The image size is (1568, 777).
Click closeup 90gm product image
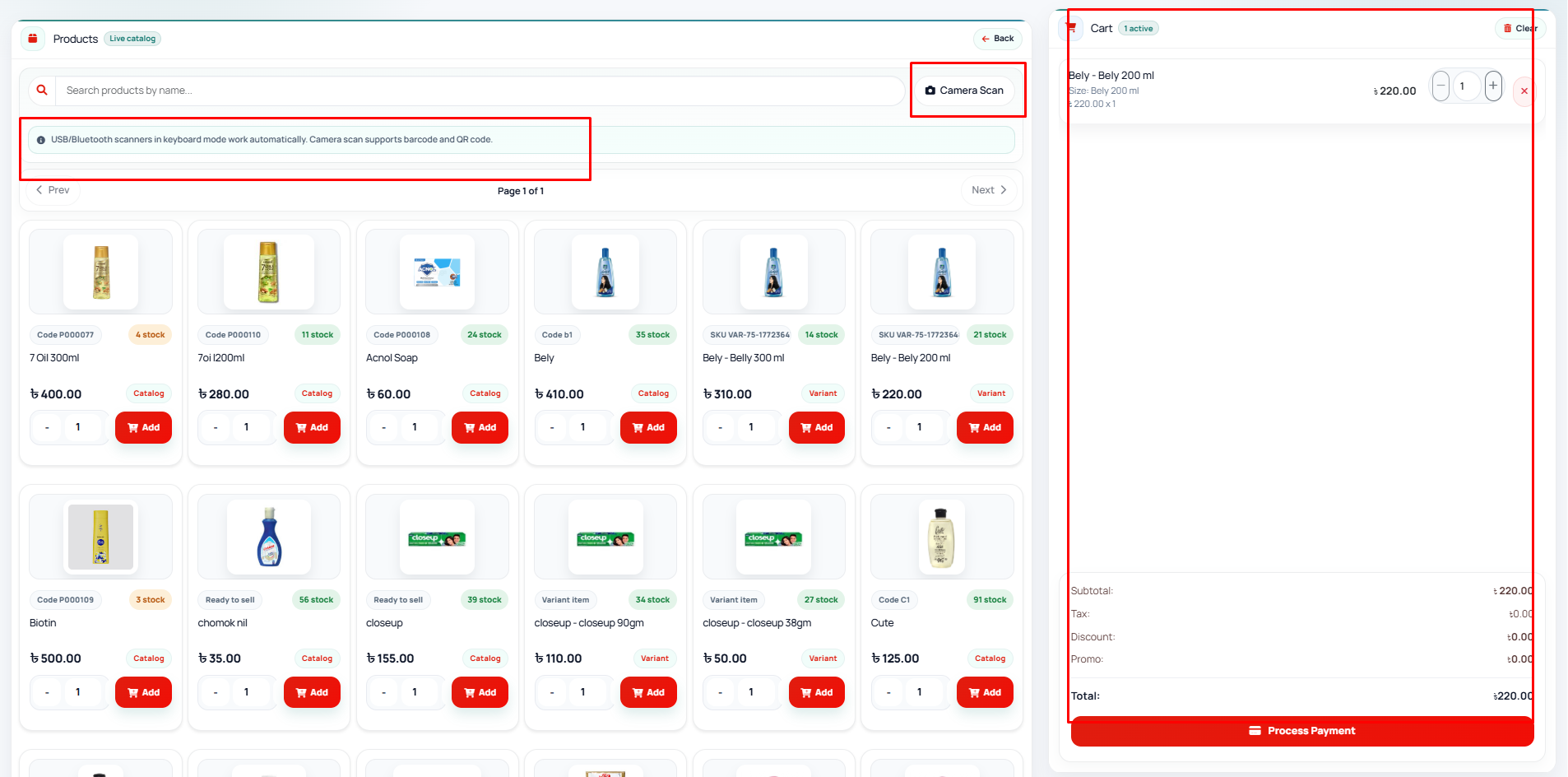(x=605, y=537)
